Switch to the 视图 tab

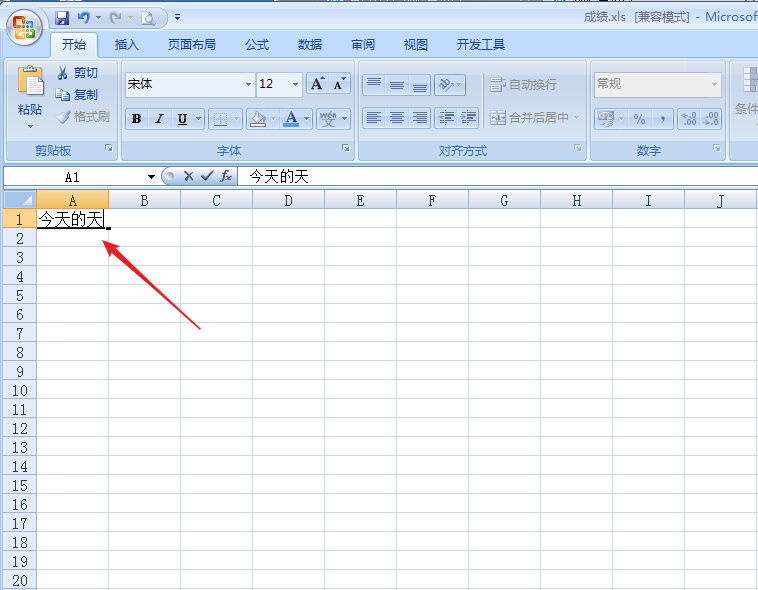pos(416,45)
